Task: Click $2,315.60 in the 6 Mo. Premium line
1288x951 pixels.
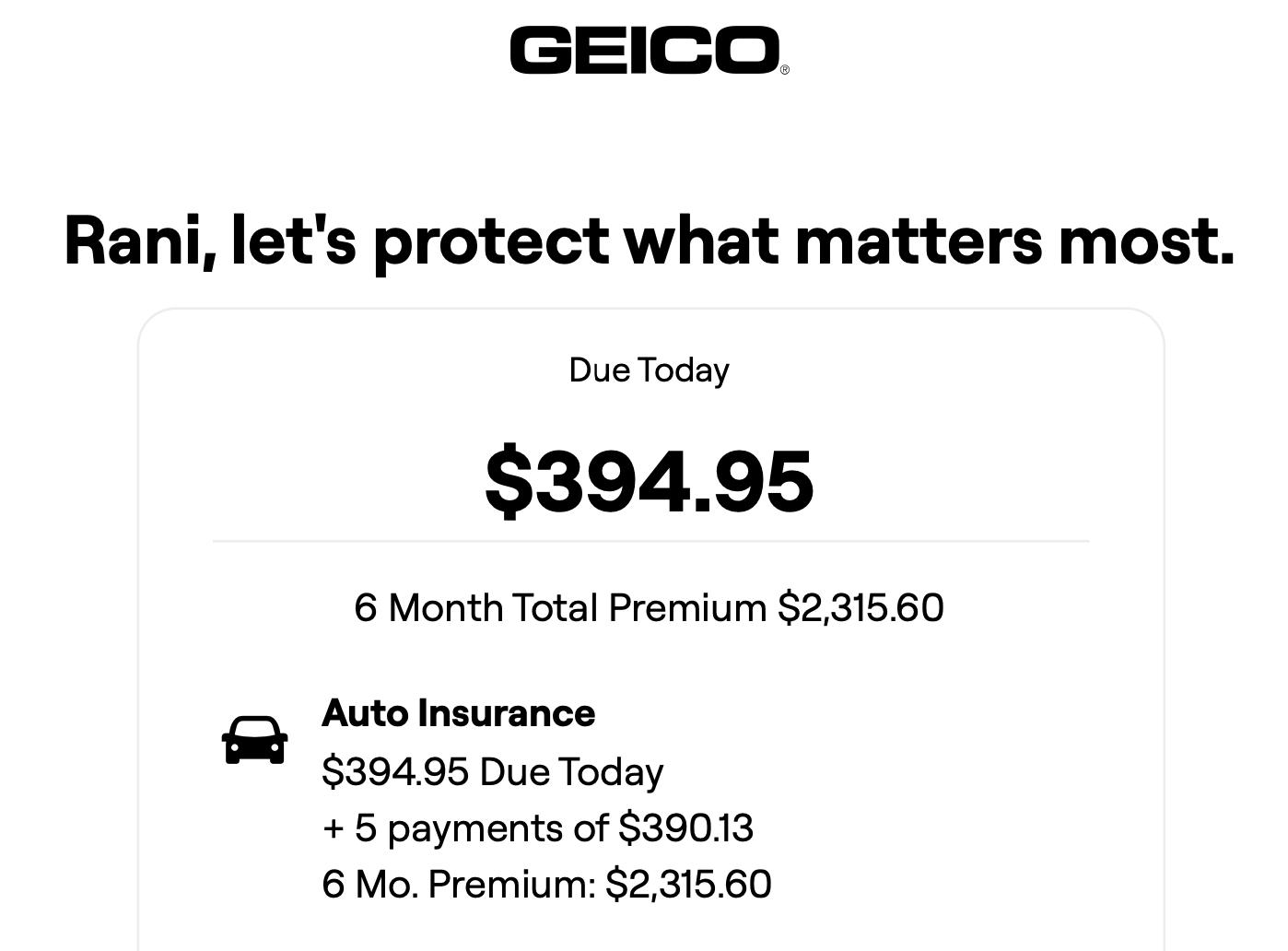Action: [688, 885]
